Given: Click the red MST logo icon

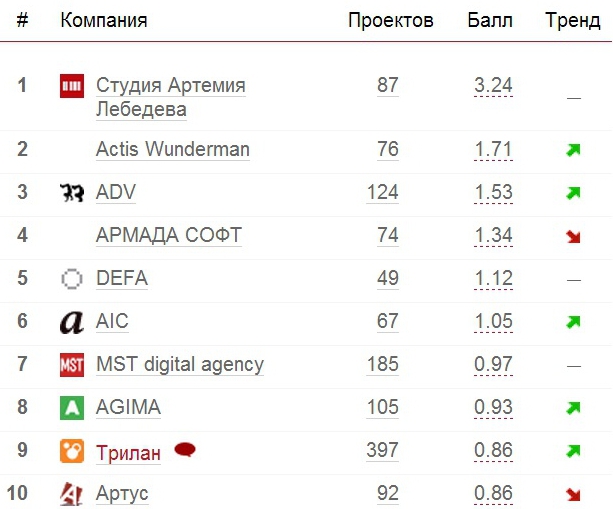Looking at the screenshot, I should (x=72, y=365).
